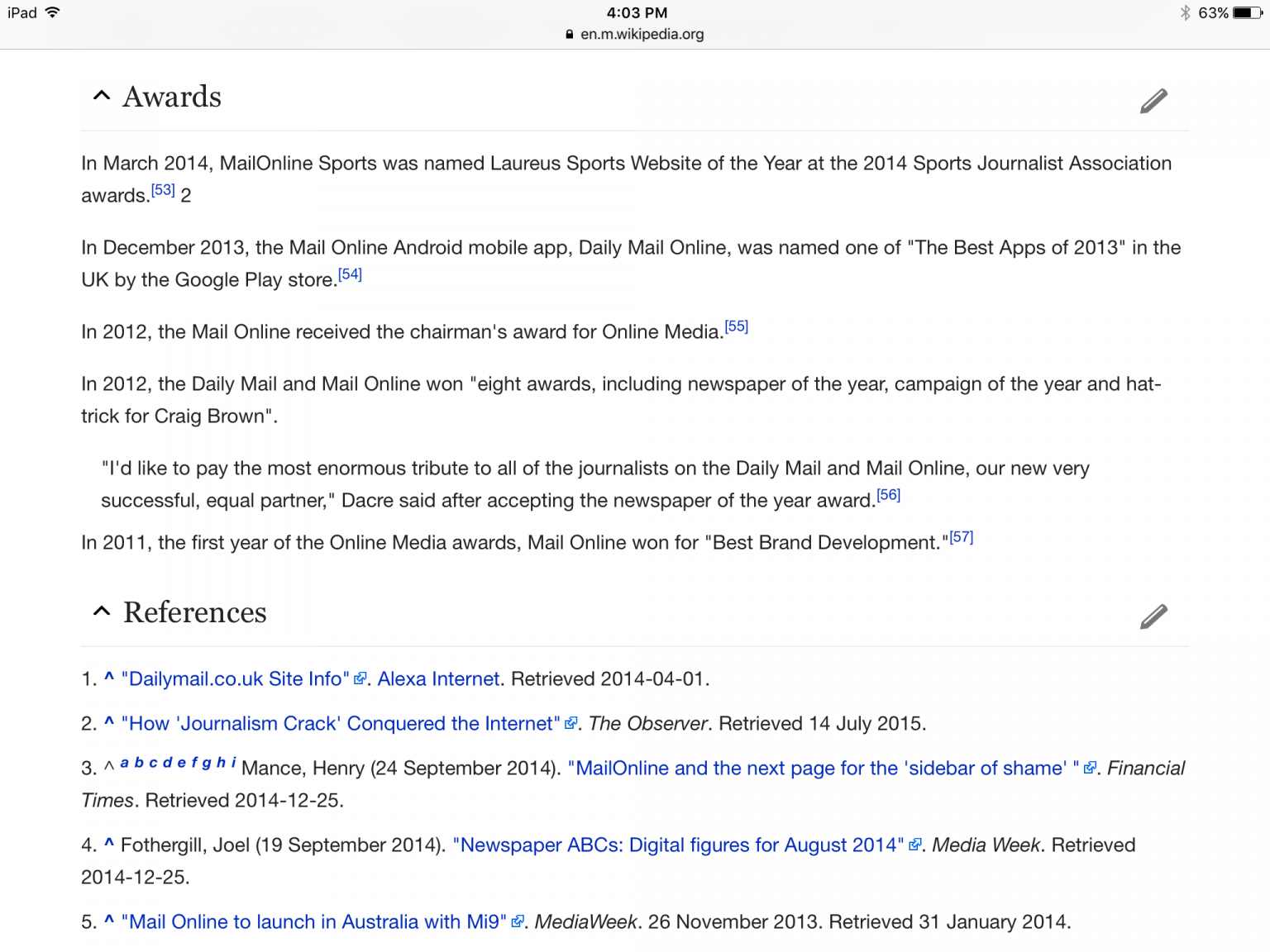The width and height of the screenshot is (1270, 952).
Task: Click backlink "f" of reference 3
Action: click(x=194, y=762)
